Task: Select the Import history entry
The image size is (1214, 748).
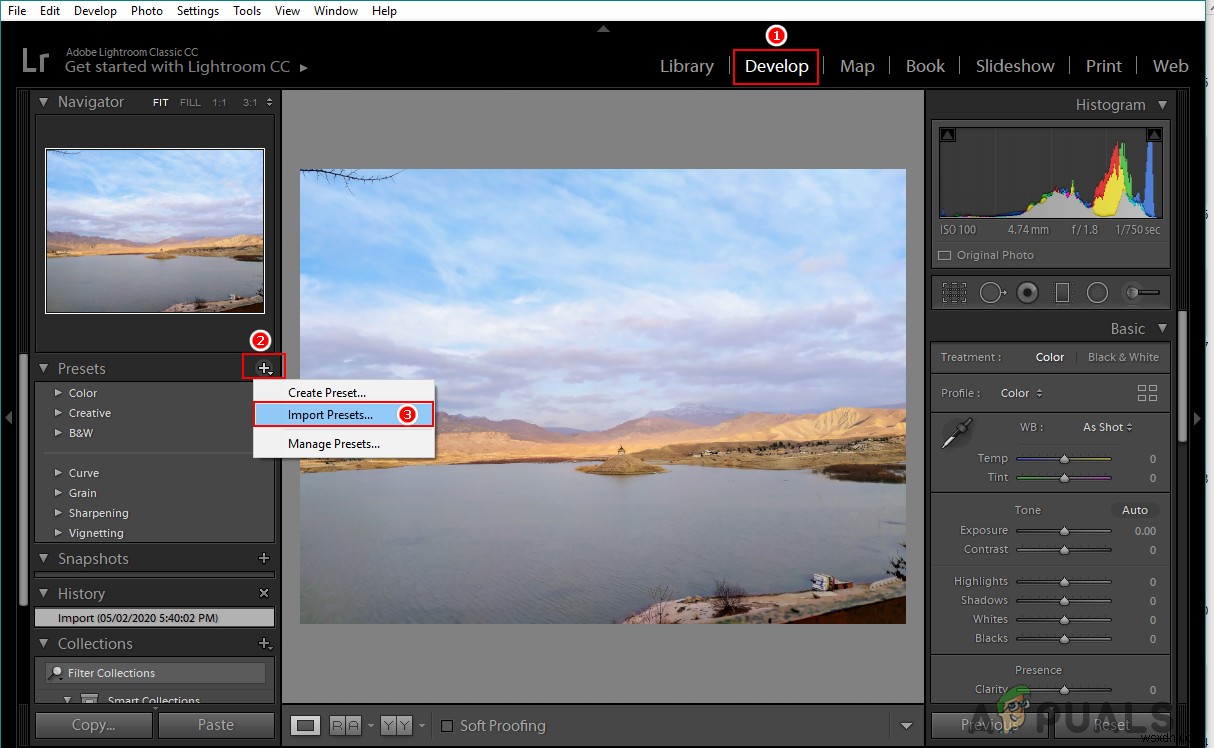Action: [154, 618]
